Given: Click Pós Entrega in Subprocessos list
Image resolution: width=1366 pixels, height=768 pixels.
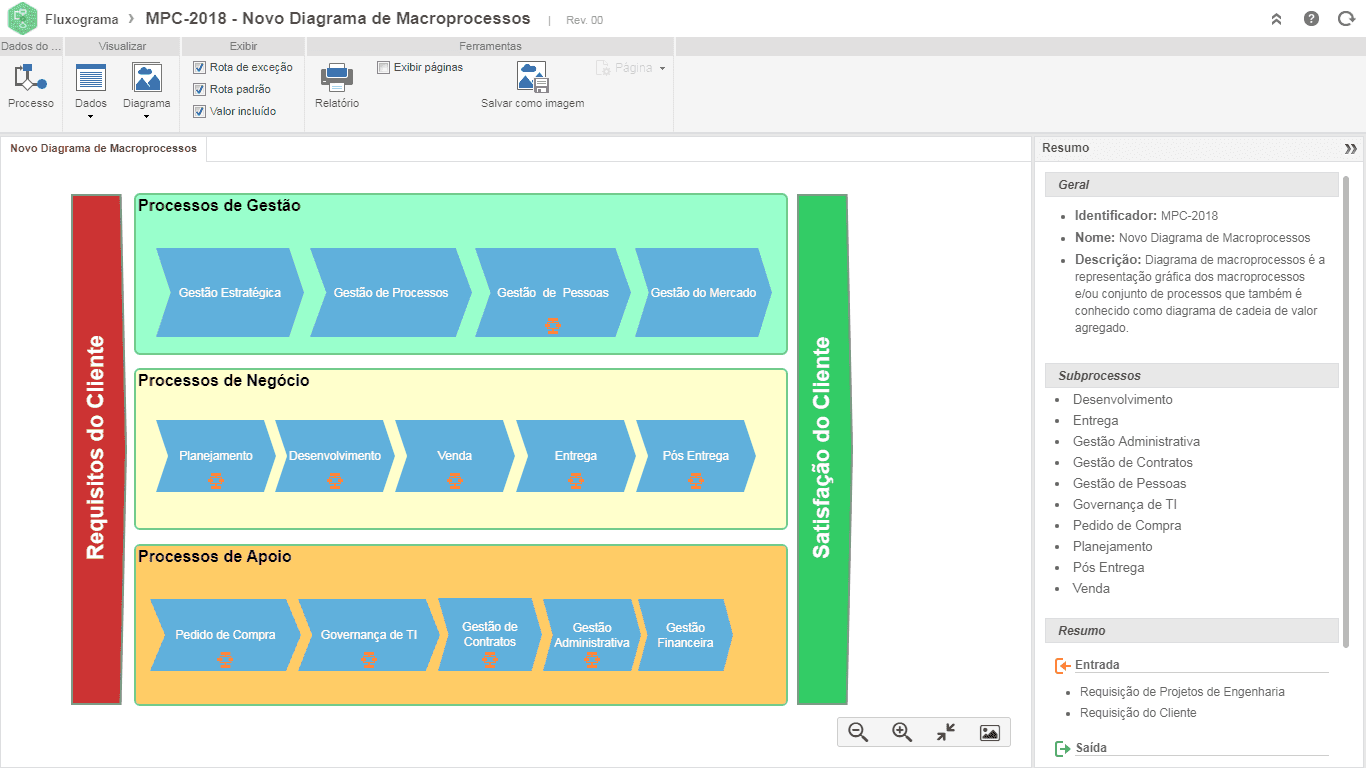Looking at the screenshot, I should (1109, 568).
